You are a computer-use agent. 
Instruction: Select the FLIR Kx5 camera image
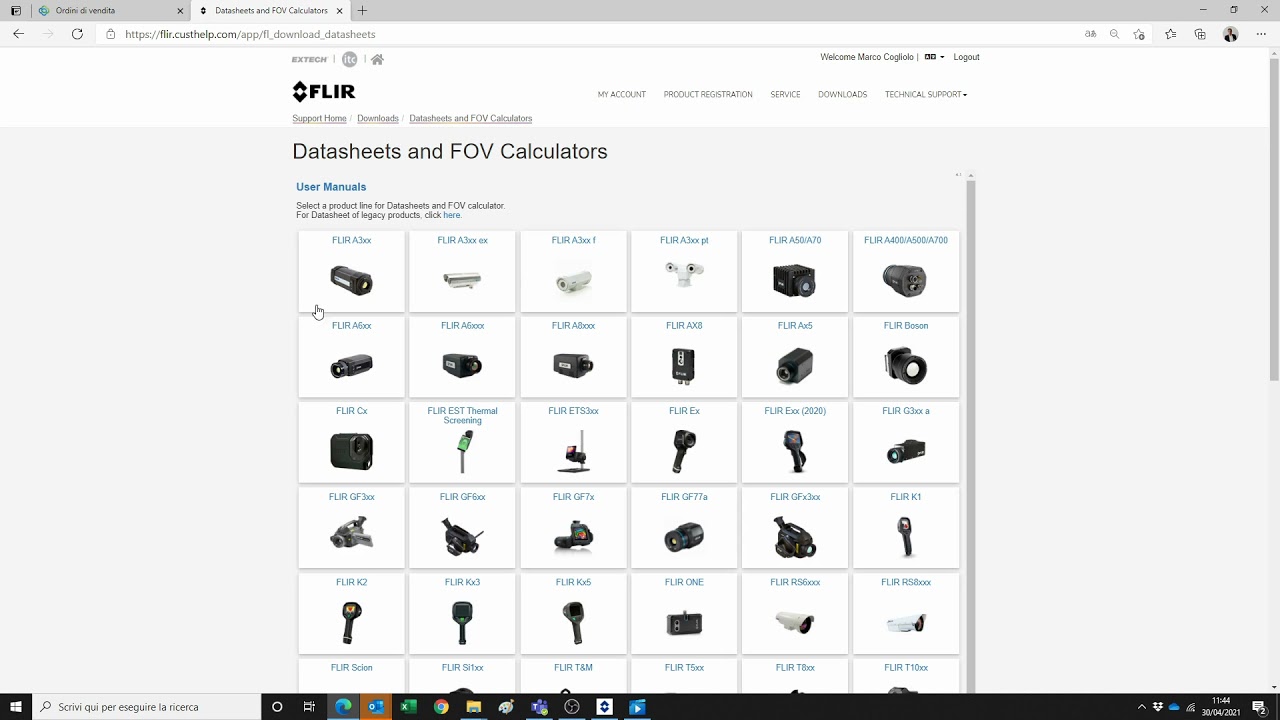573,623
